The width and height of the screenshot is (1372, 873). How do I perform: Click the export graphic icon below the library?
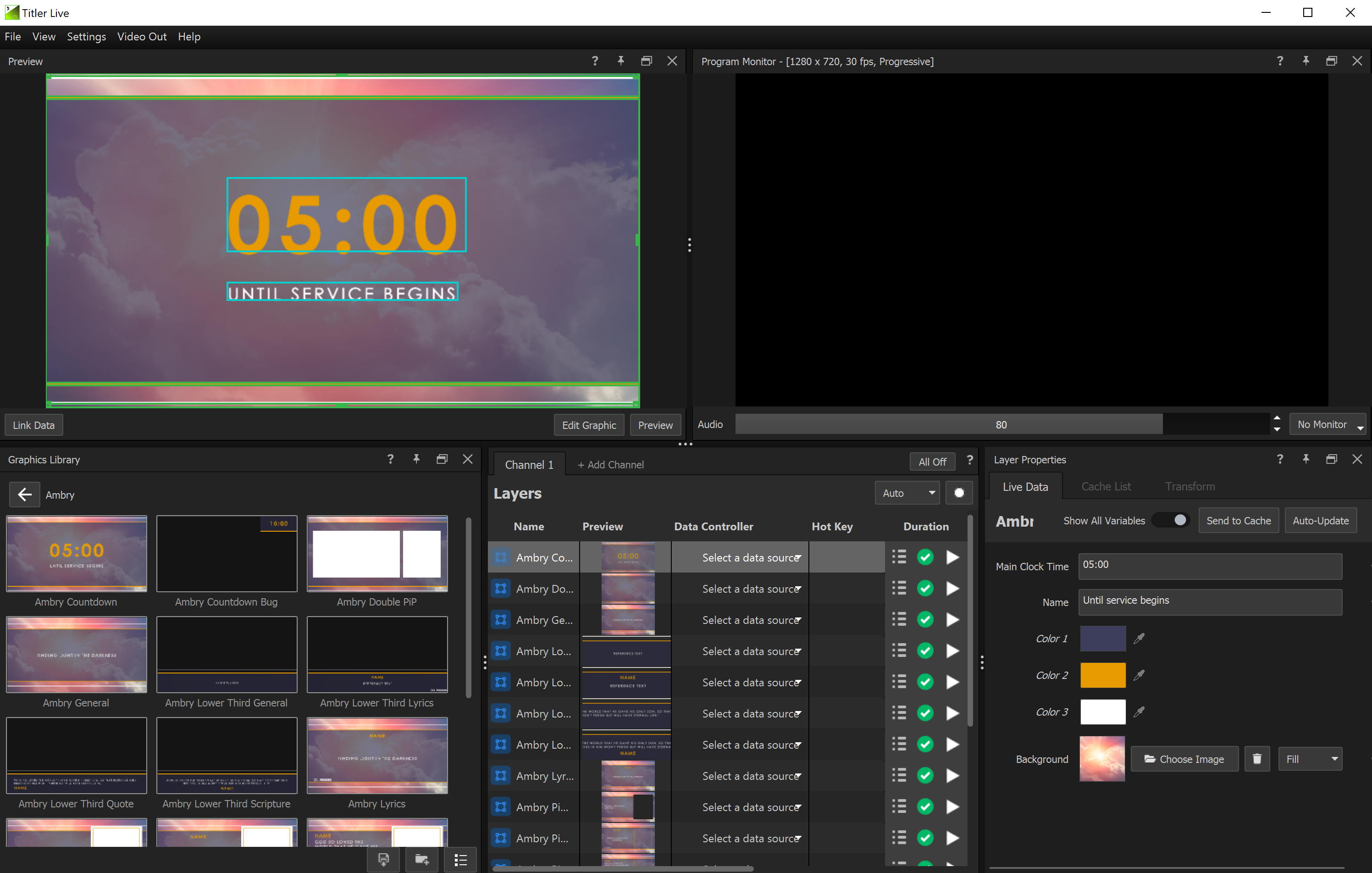pos(383,859)
